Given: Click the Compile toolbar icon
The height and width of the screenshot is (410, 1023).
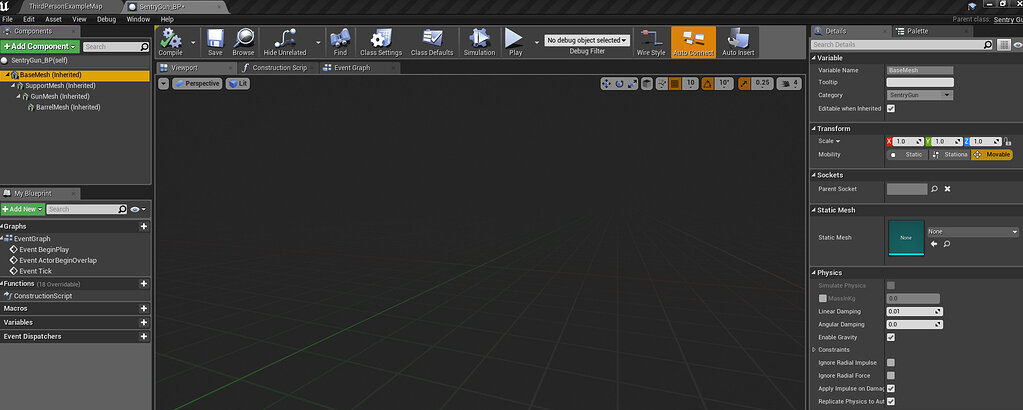Looking at the screenshot, I should (x=170, y=40).
